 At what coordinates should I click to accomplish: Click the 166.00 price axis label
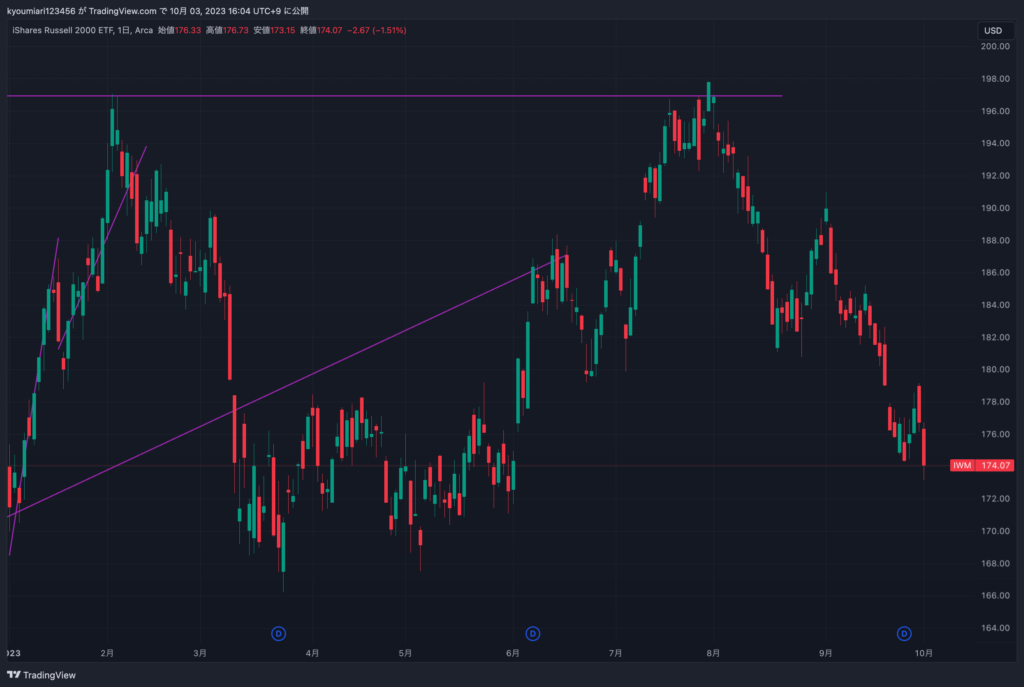pos(995,596)
